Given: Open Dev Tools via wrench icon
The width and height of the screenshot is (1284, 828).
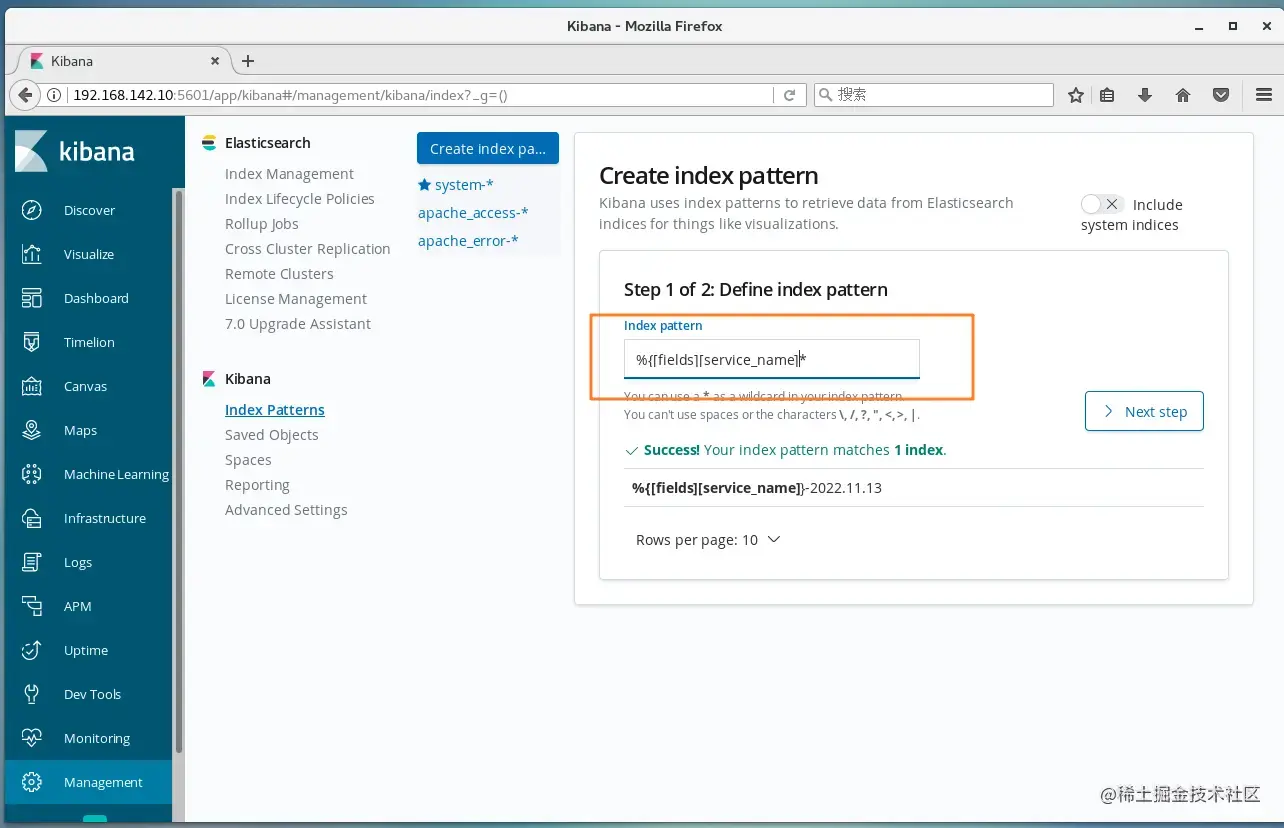Looking at the screenshot, I should tap(32, 694).
